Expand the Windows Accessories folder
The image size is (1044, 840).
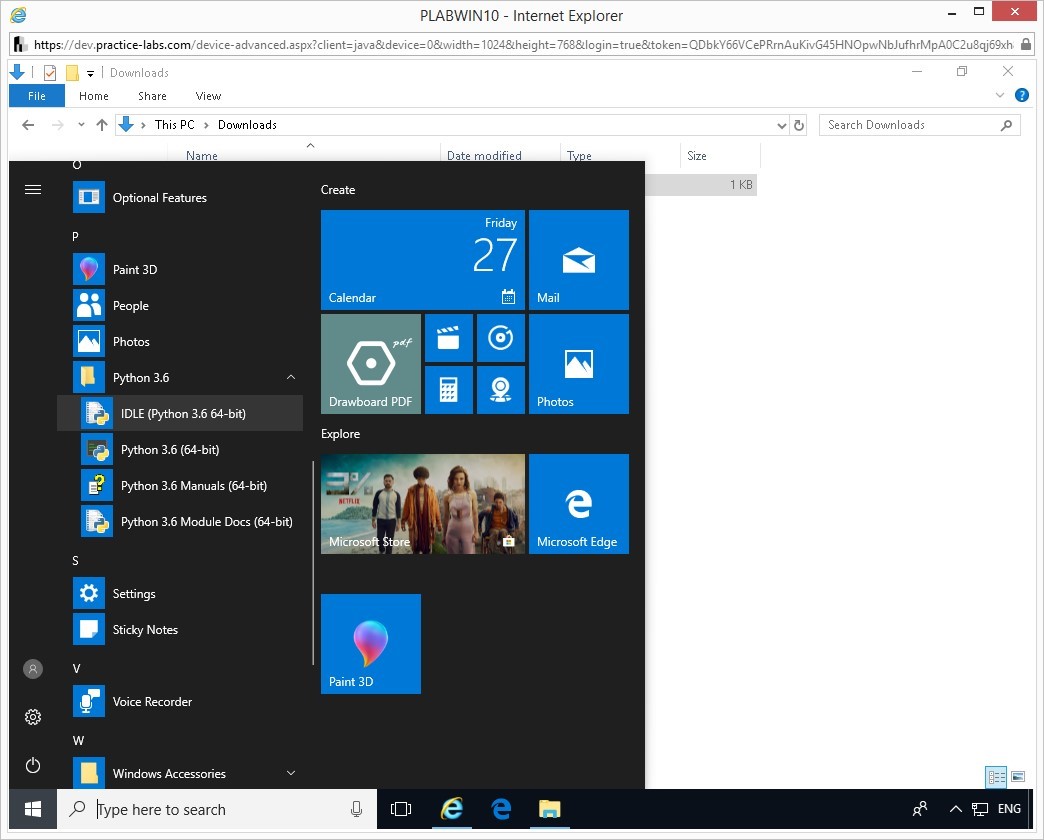tap(291, 774)
